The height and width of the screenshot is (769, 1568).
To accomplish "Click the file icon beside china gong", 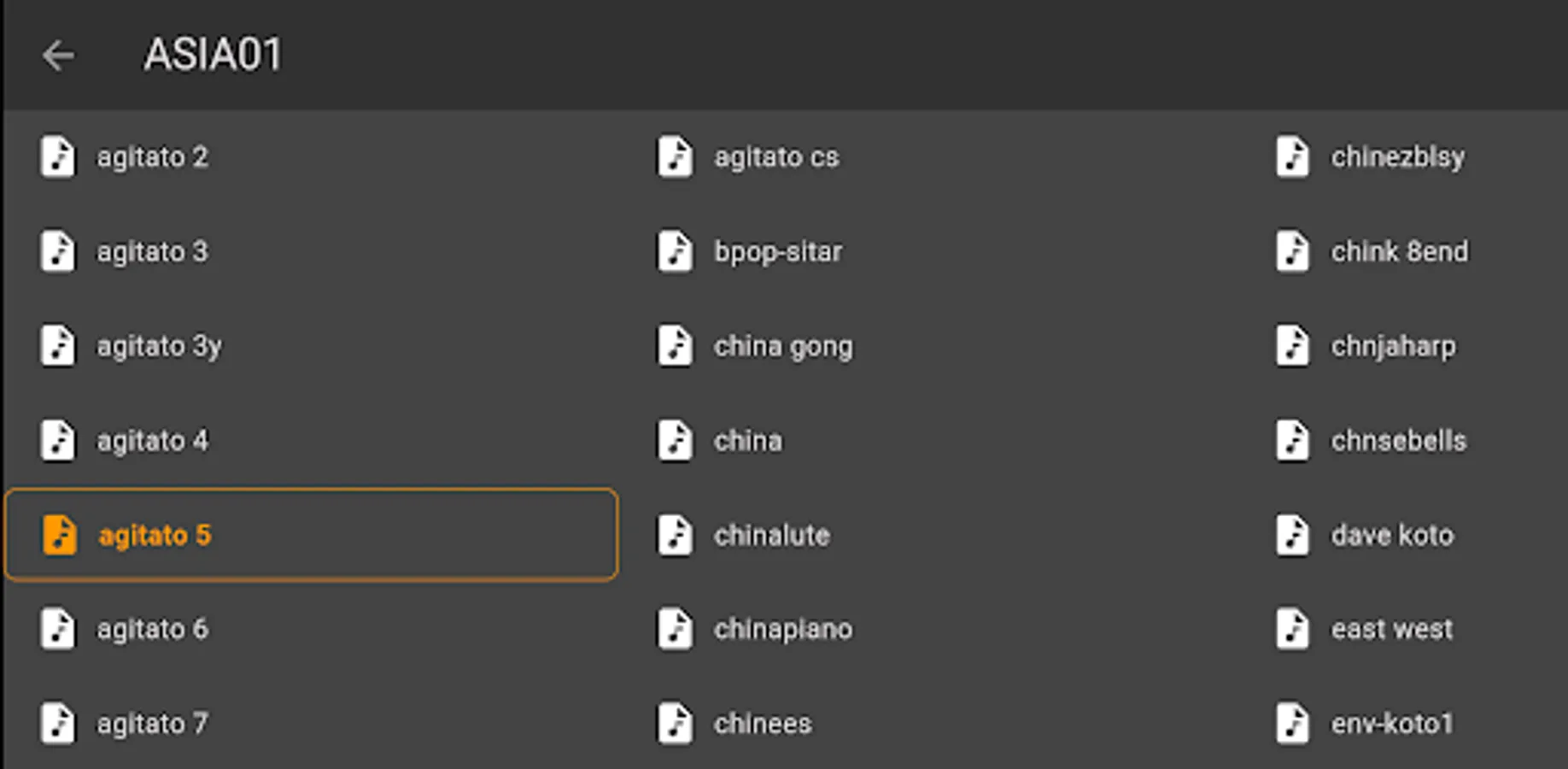I will coord(676,346).
